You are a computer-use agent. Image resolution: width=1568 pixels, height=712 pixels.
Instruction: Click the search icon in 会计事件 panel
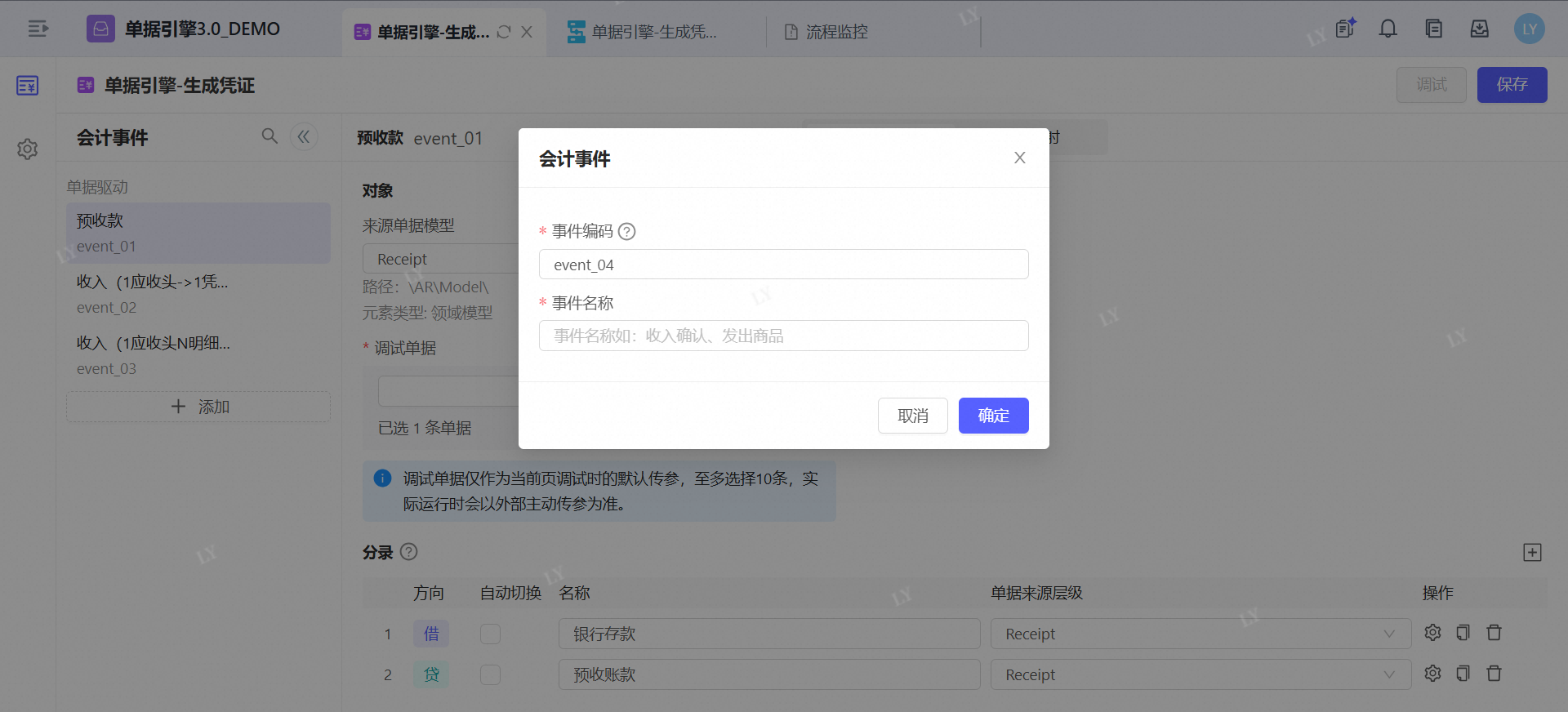point(269,136)
